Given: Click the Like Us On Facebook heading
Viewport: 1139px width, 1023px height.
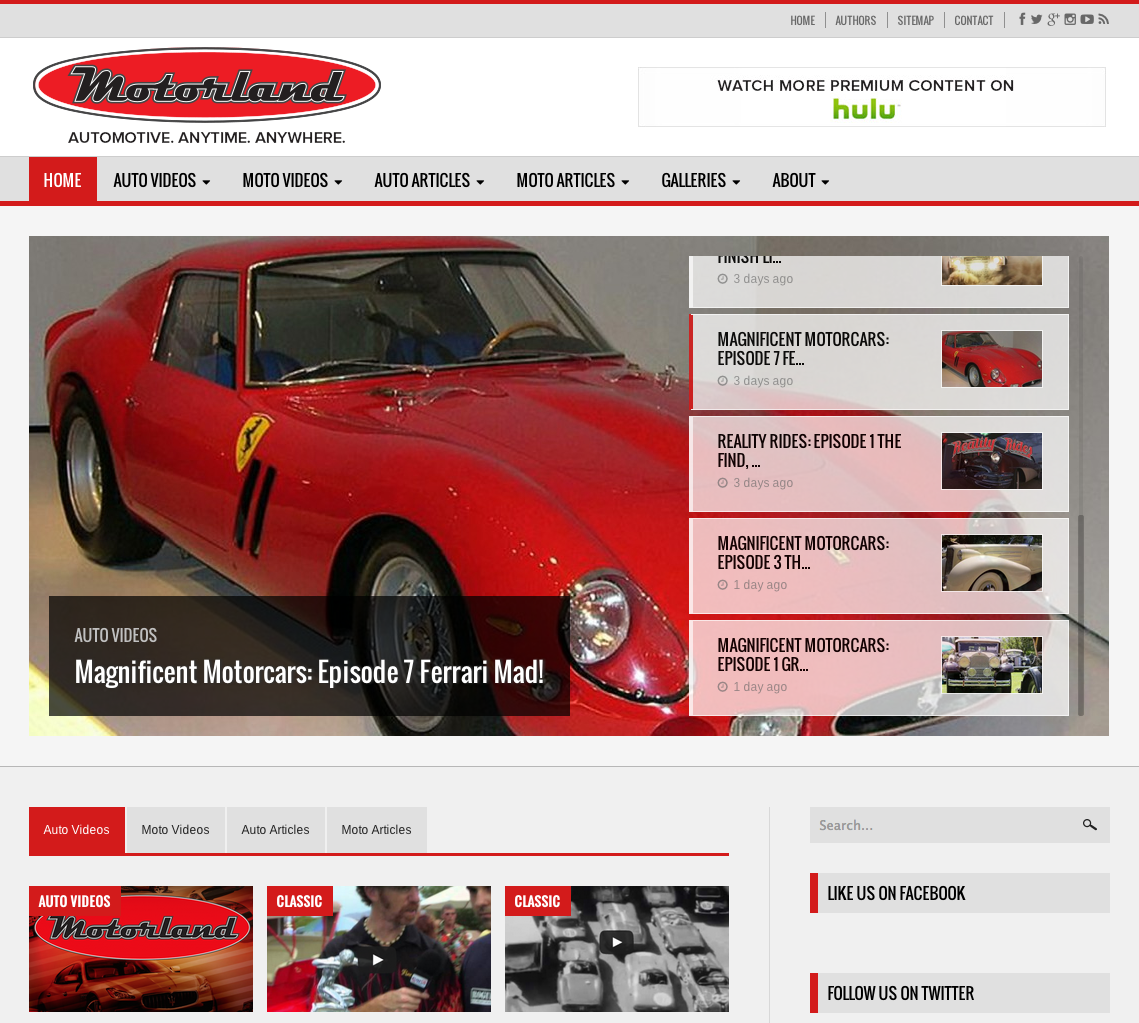Looking at the screenshot, I should pos(896,893).
